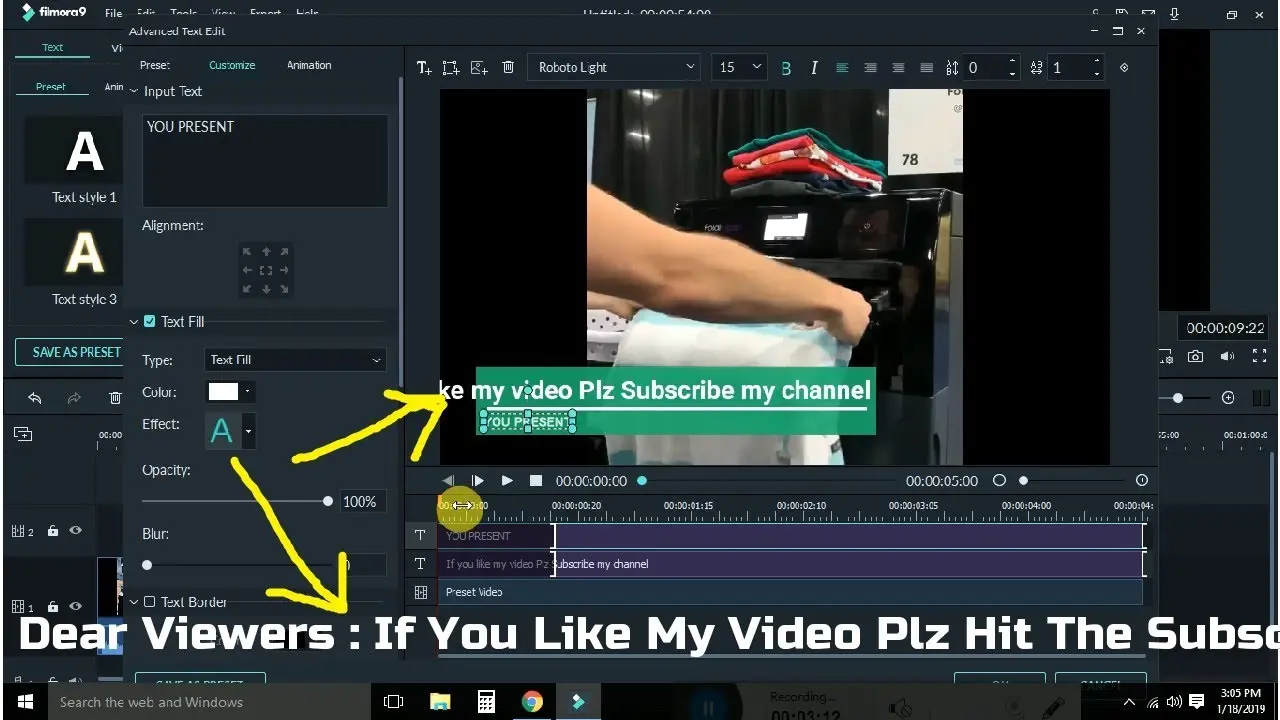Open the Roboto Light font dropdown
The height and width of the screenshot is (720, 1280).
613,67
